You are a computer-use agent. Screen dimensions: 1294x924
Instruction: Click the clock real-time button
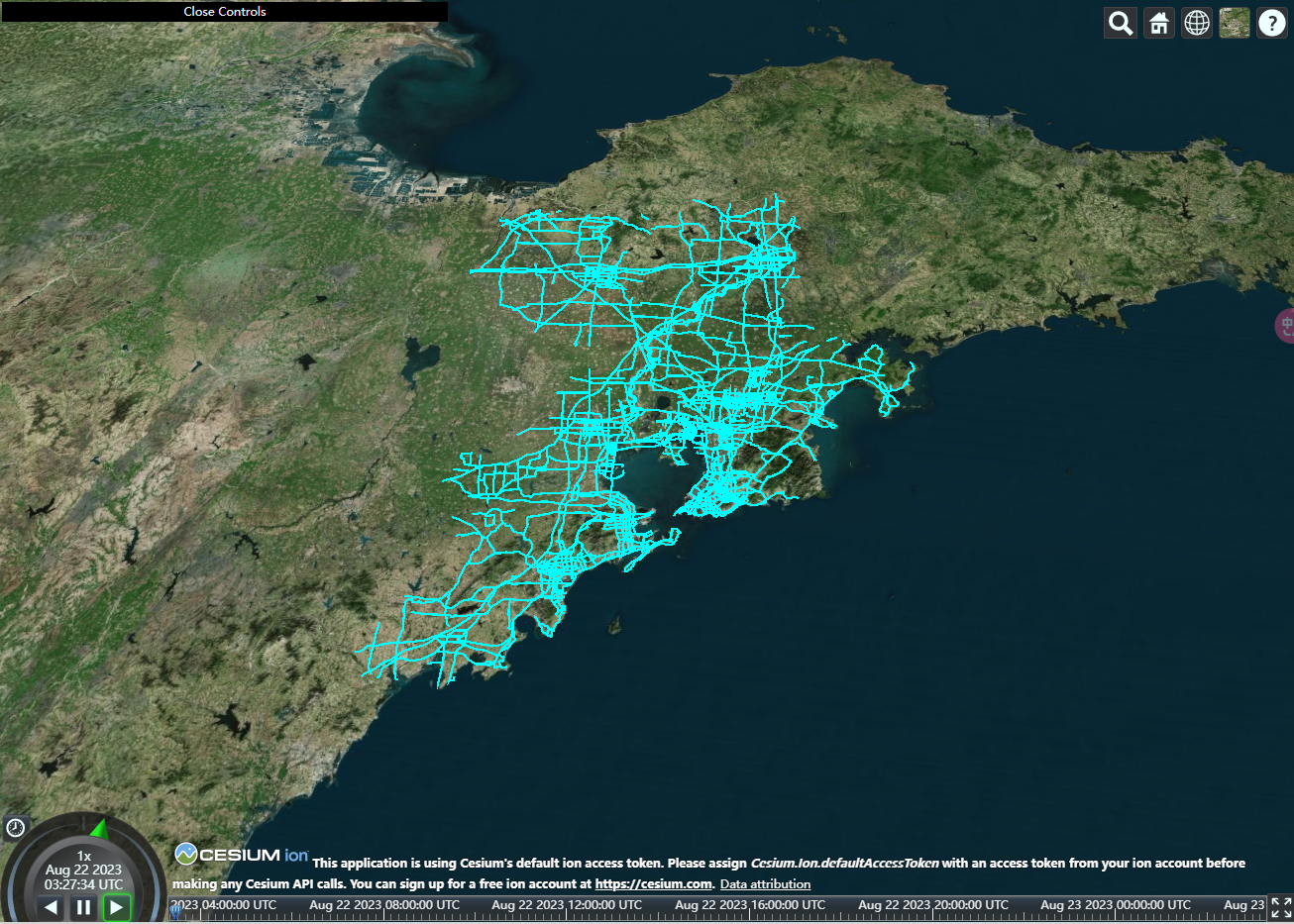point(15,828)
